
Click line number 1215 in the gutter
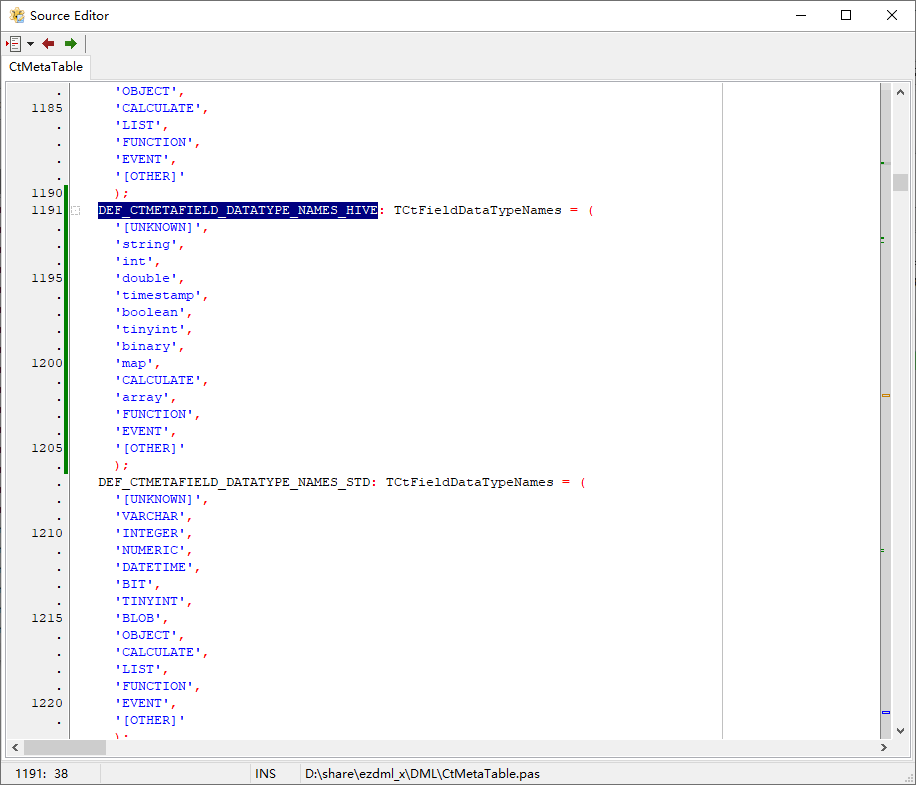click(47, 618)
